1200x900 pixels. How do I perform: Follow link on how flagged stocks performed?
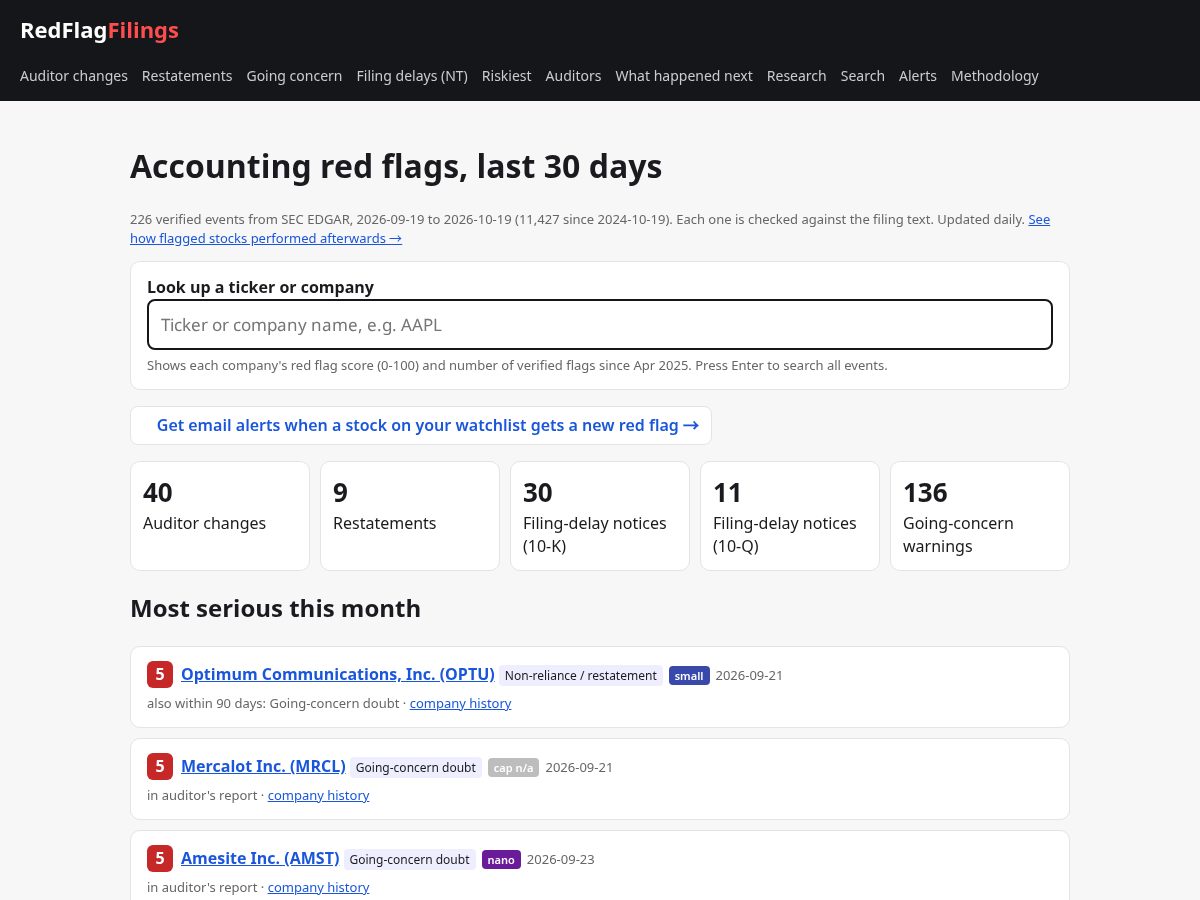(x=266, y=238)
